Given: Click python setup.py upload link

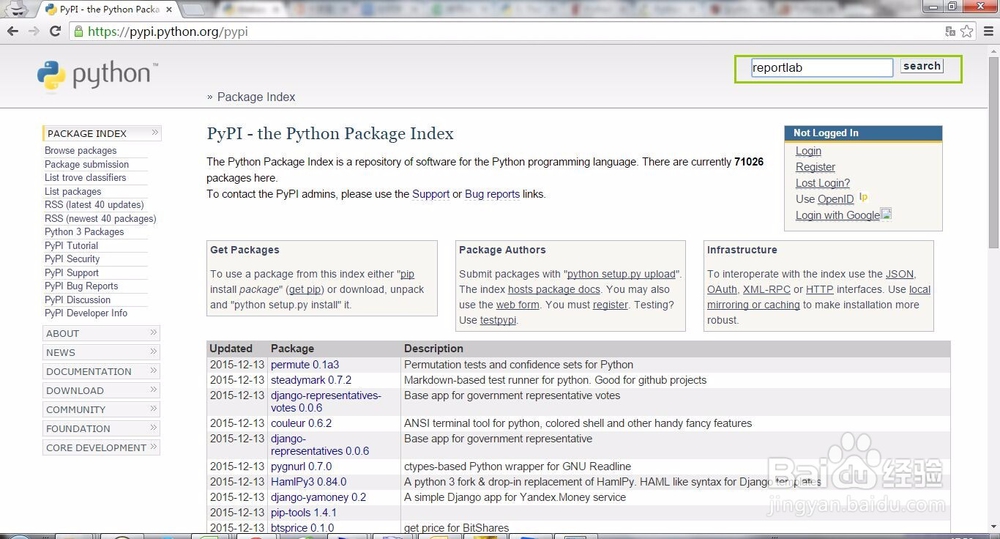Looking at the screenshot, I should pyautogui.click(x=621, y=274).
